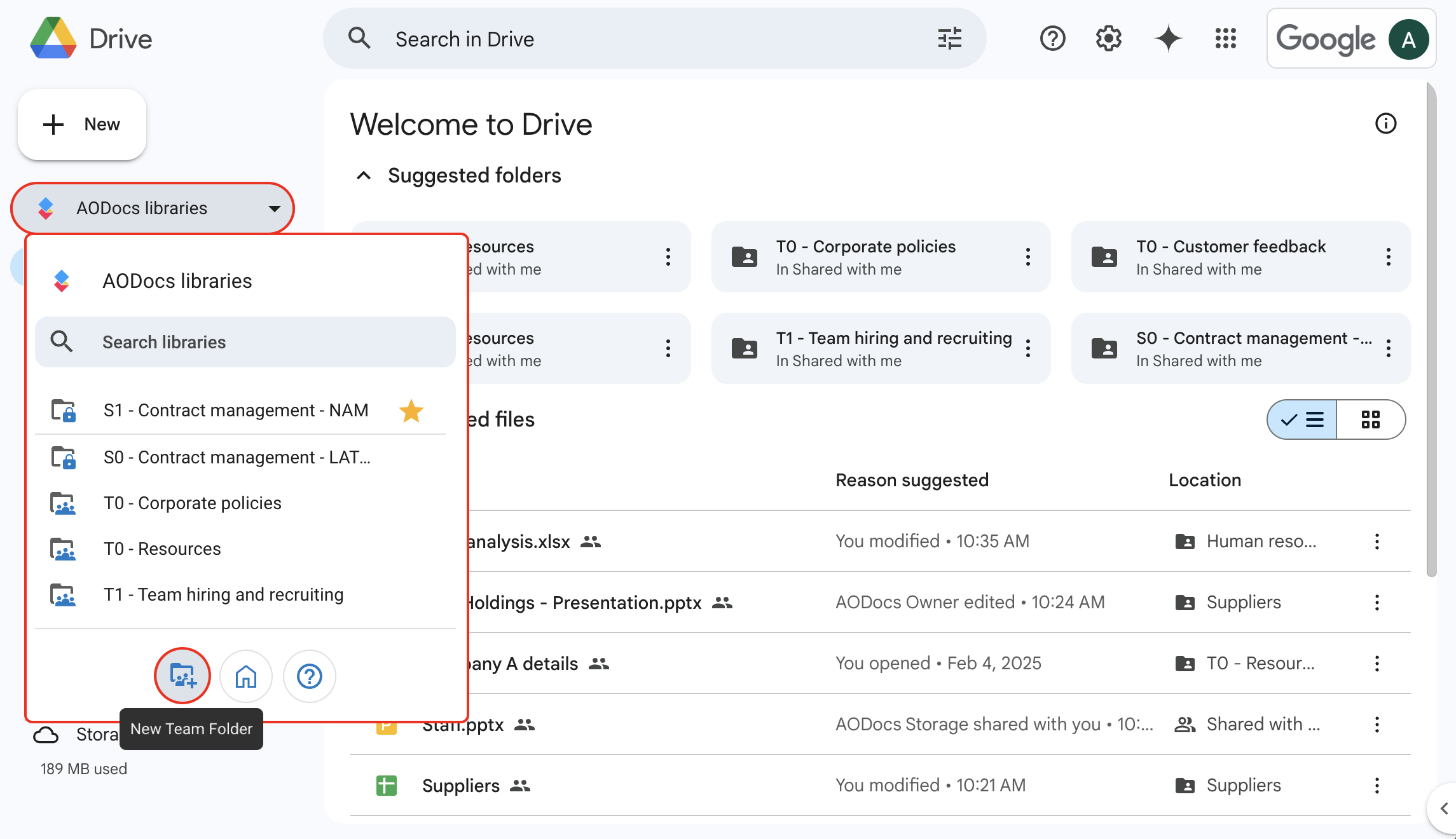Screen dimensions: 1456x839
Task: Open more actions for the Presentation.pptx row
Action: [1377, 603]
